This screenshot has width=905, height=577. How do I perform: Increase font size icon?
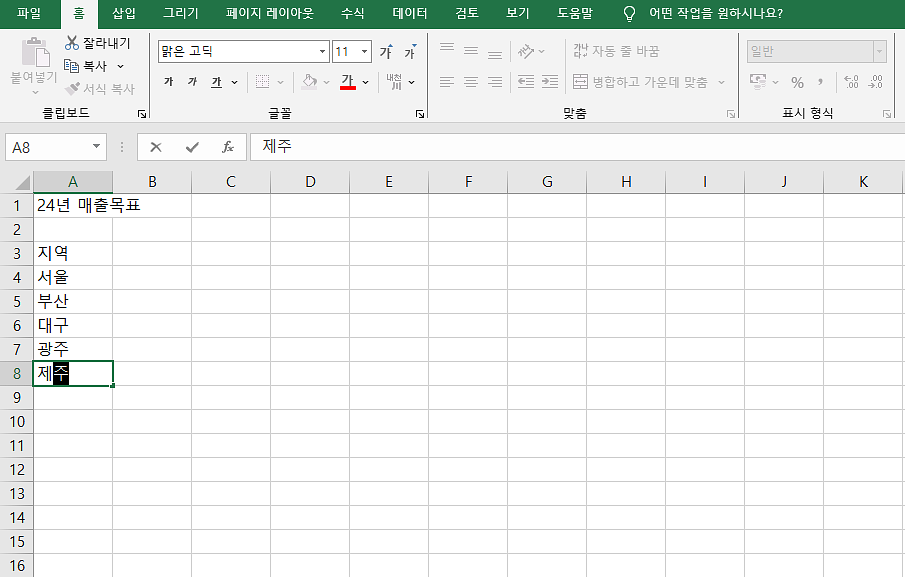tap(387, 52)
